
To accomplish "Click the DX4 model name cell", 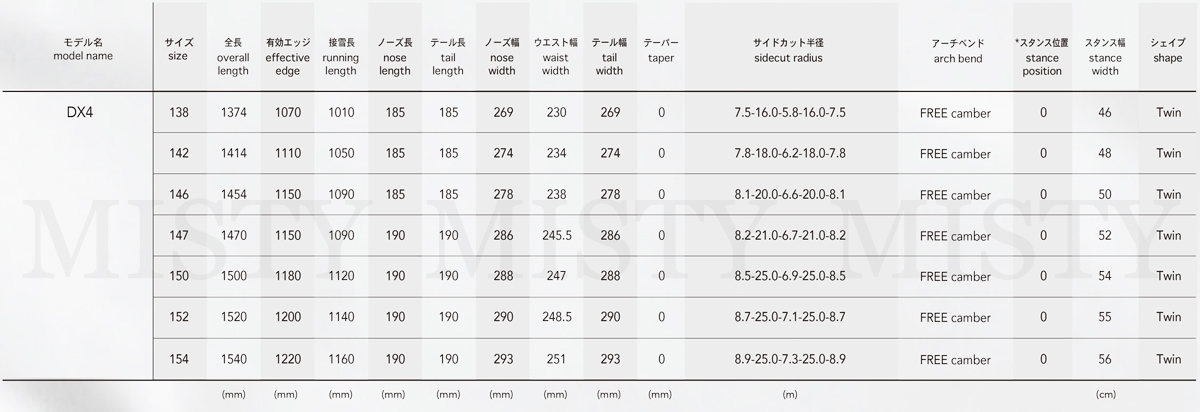I will (78, 114).
